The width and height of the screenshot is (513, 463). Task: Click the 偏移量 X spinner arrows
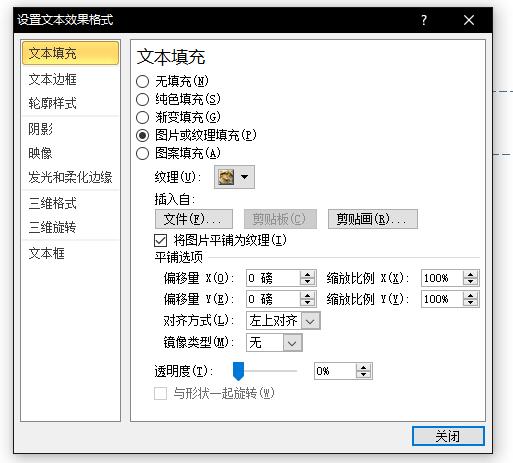(307, 278)
